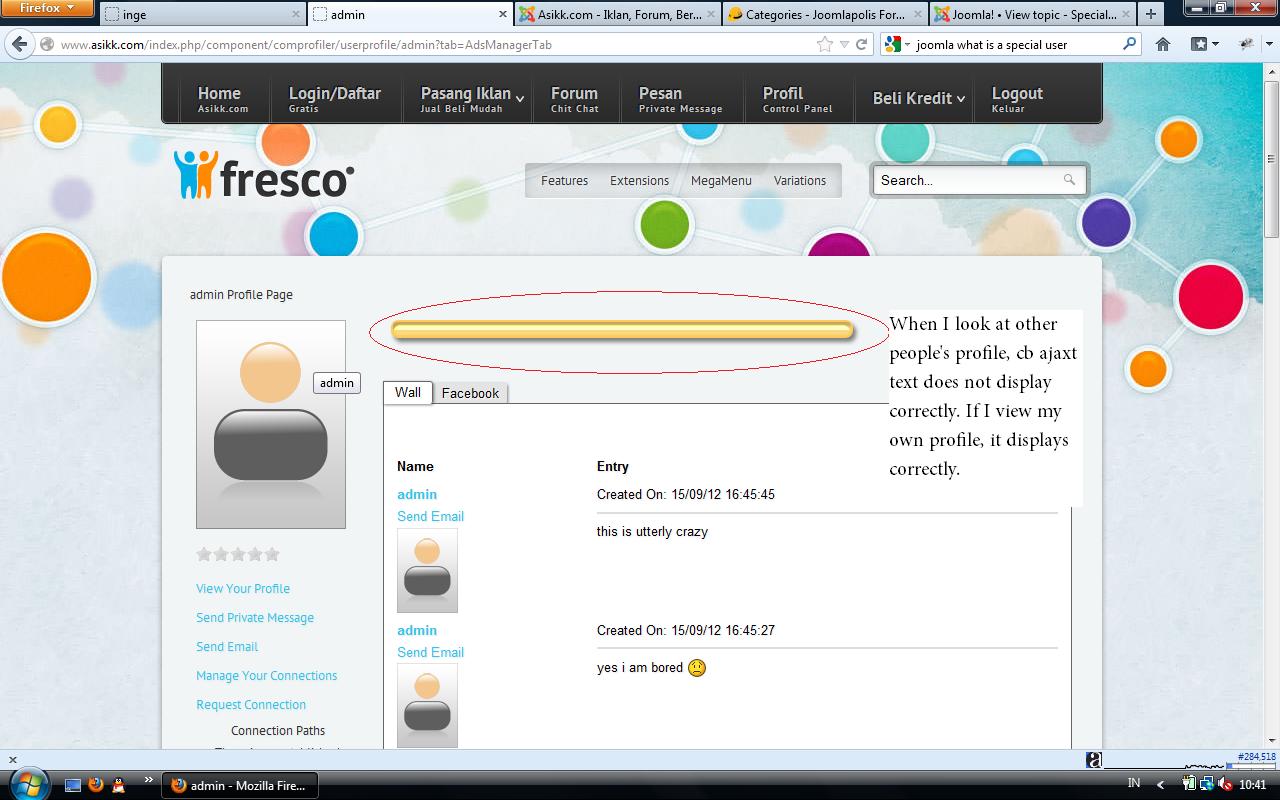
Task: Choose search engine via Google dropdown
Action: coord(896,44)
